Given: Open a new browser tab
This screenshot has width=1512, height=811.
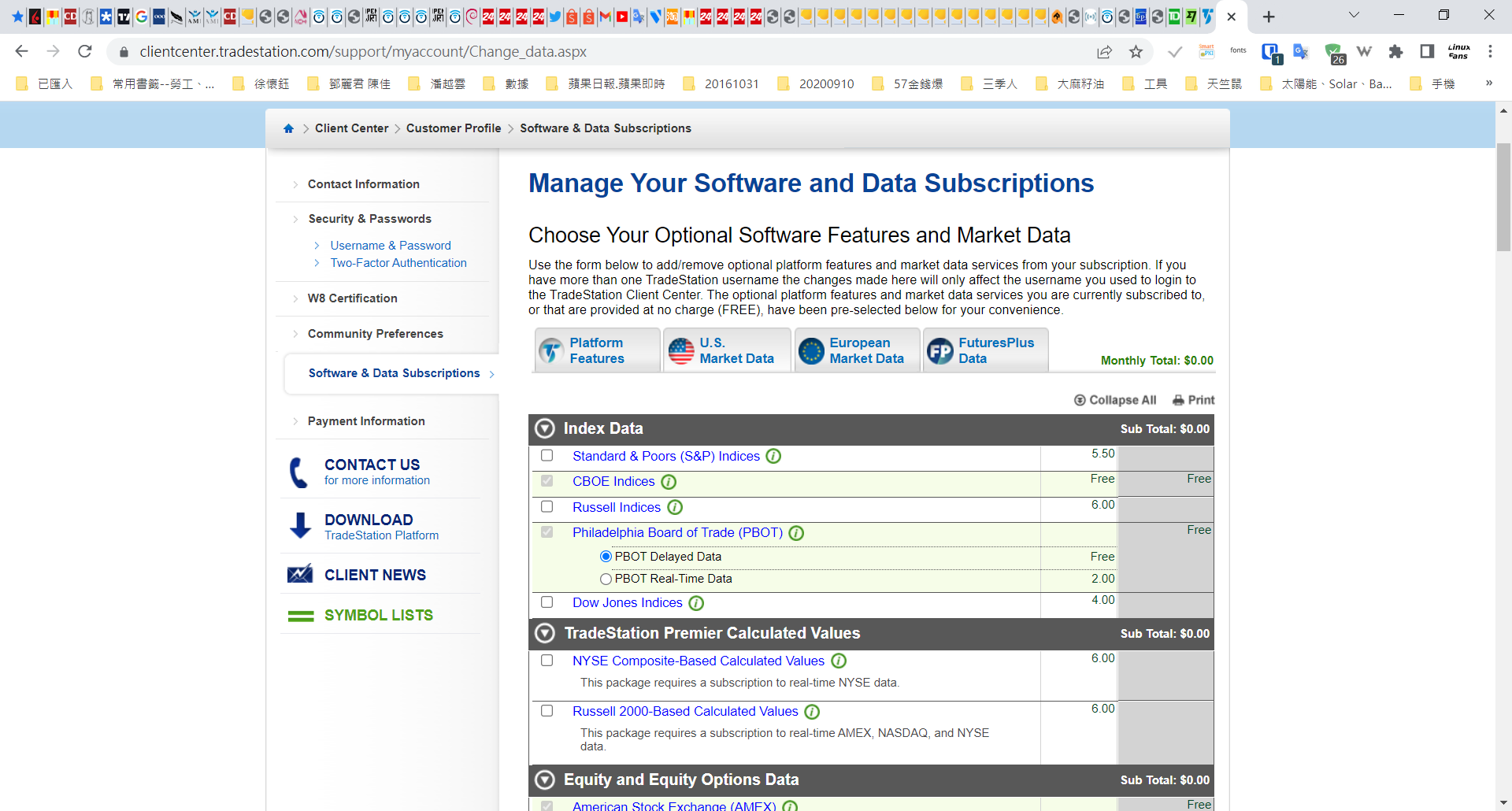Looking at the screenshot, I should tap(1268, 17).
